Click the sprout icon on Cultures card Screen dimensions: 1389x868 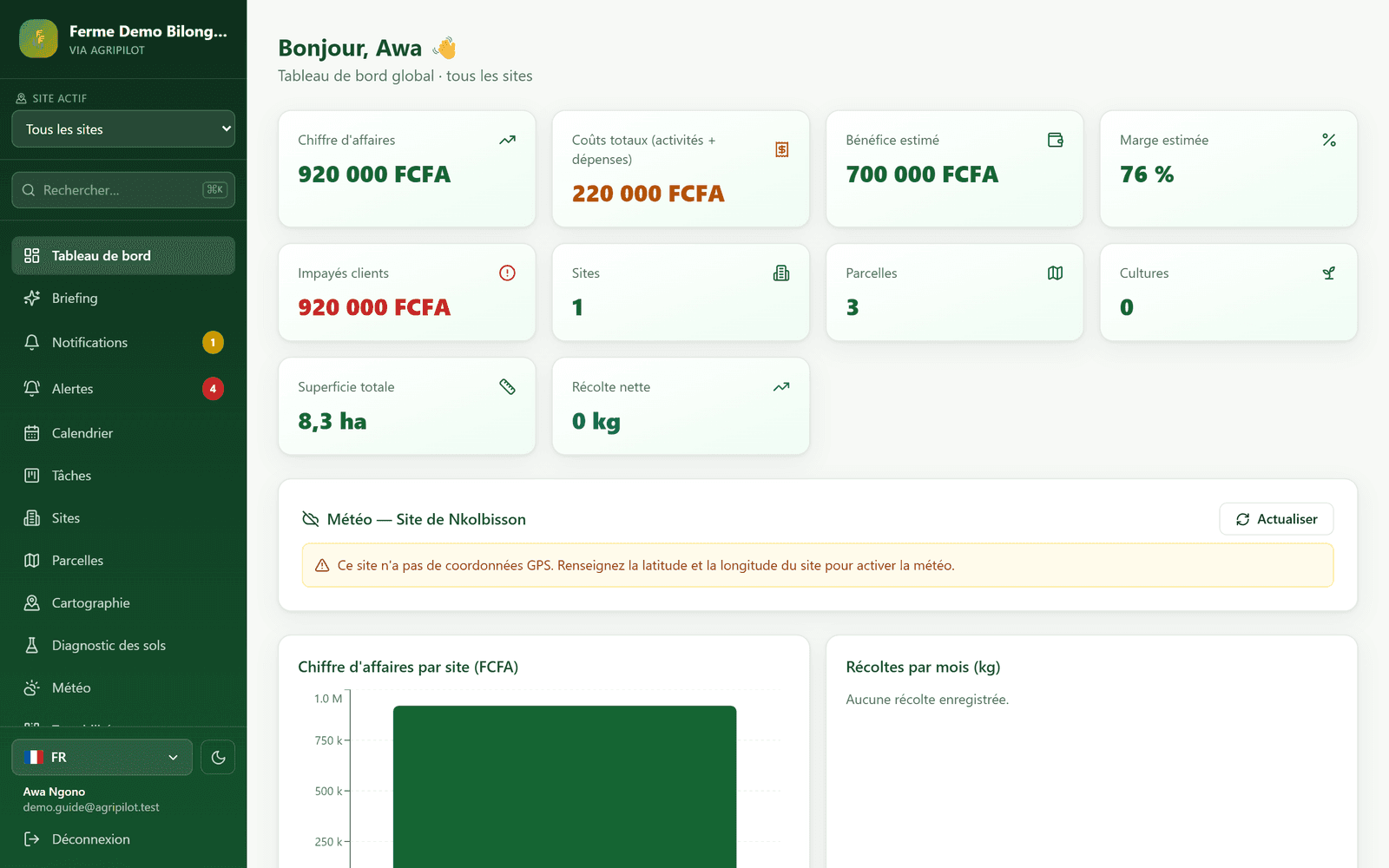(x=1329, y=273)
